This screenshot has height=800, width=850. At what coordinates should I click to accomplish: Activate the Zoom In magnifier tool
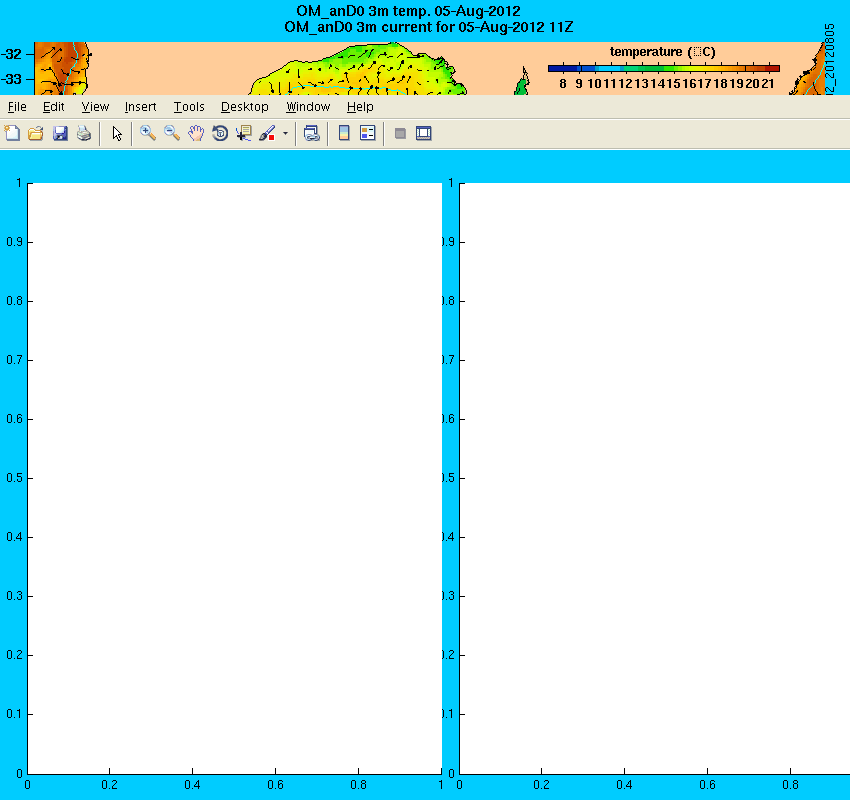tap(148, 133)
